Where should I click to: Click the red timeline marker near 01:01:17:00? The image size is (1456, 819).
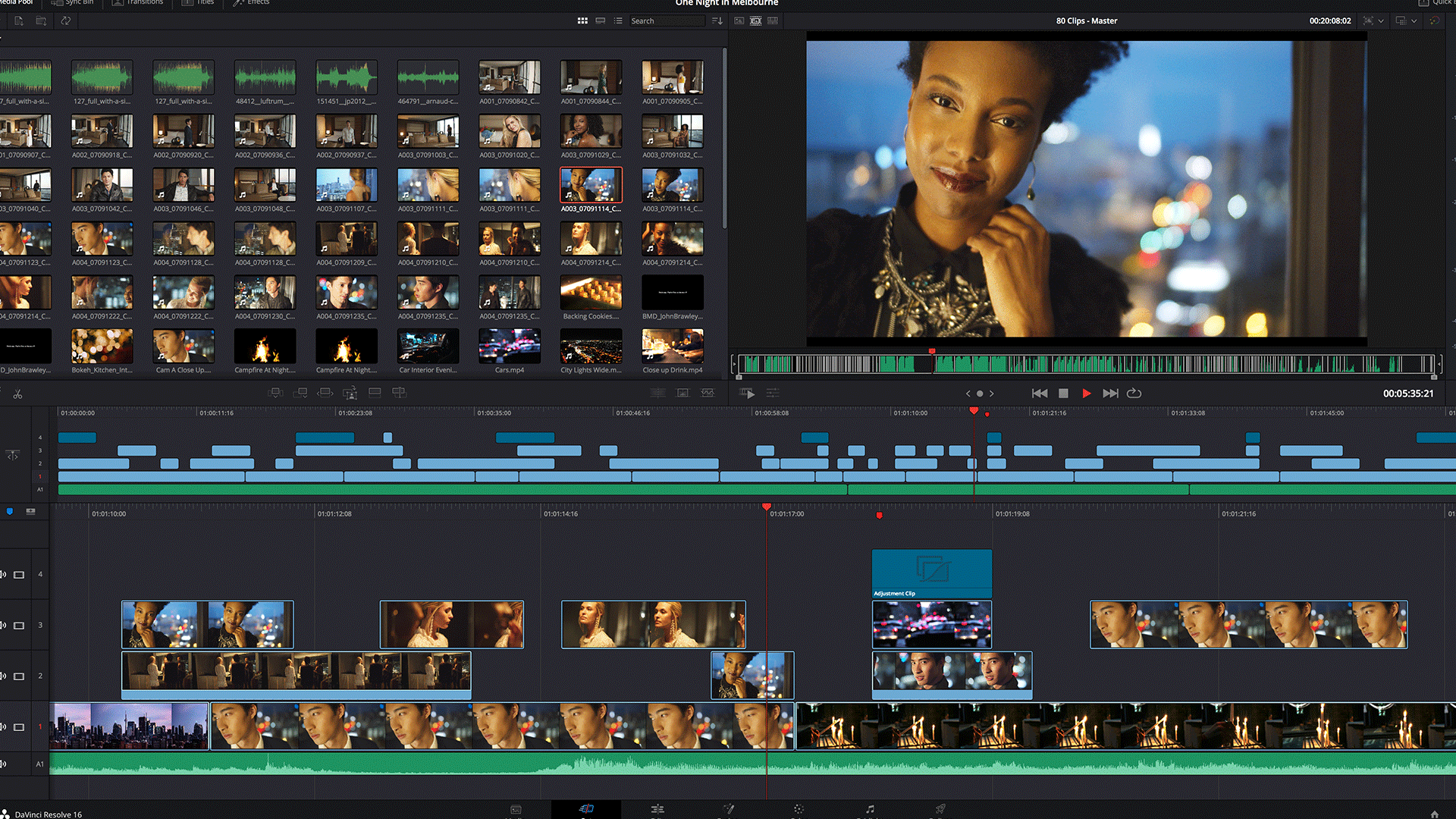click(880, 516)
